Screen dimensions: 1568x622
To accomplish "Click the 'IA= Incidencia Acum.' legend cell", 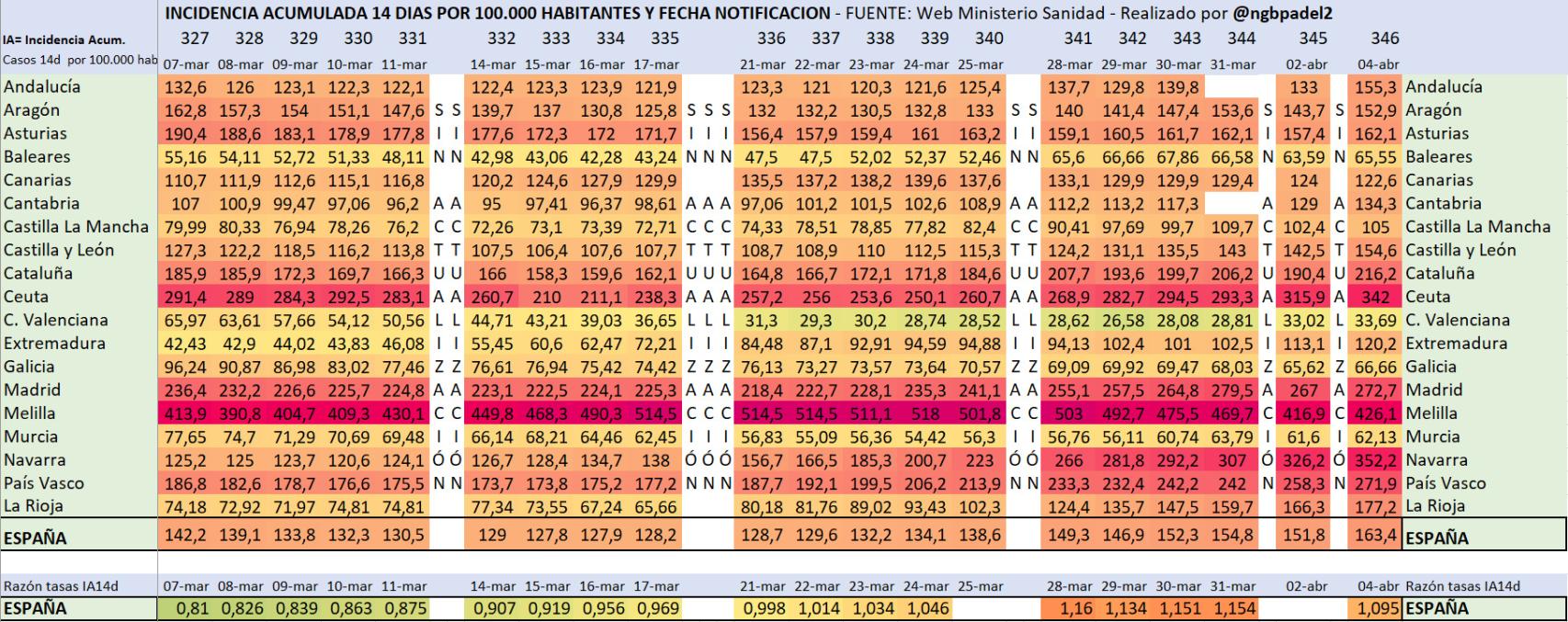I will (x=64, y=40).
